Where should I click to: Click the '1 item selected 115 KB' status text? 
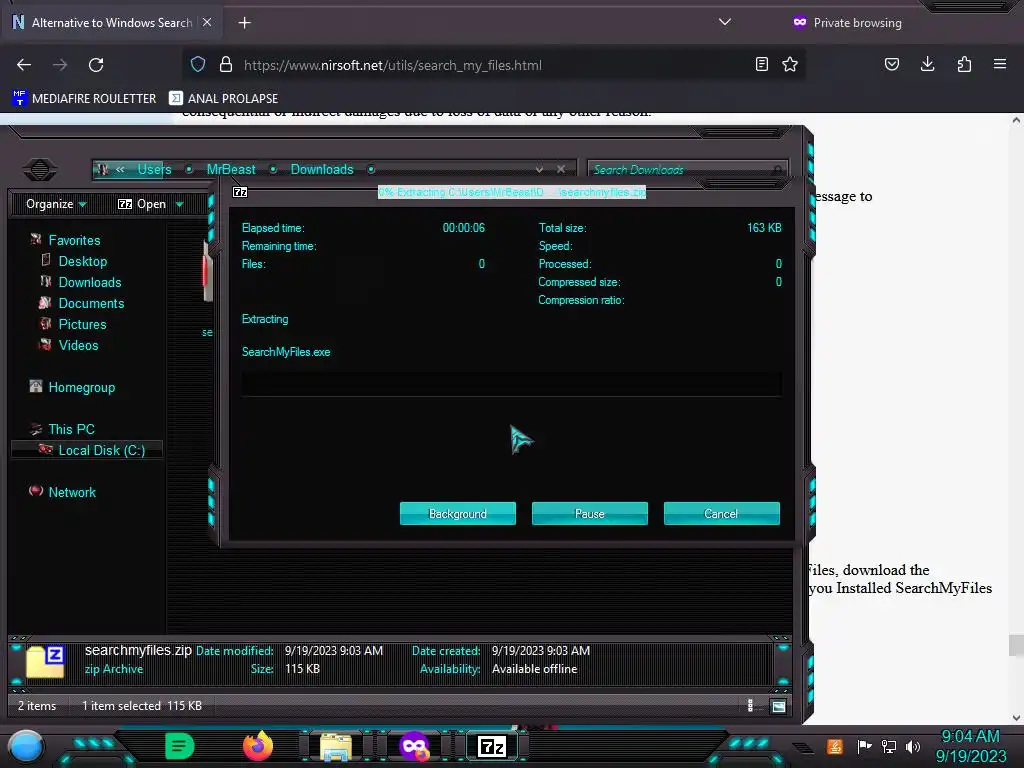[x=142, y=705]
